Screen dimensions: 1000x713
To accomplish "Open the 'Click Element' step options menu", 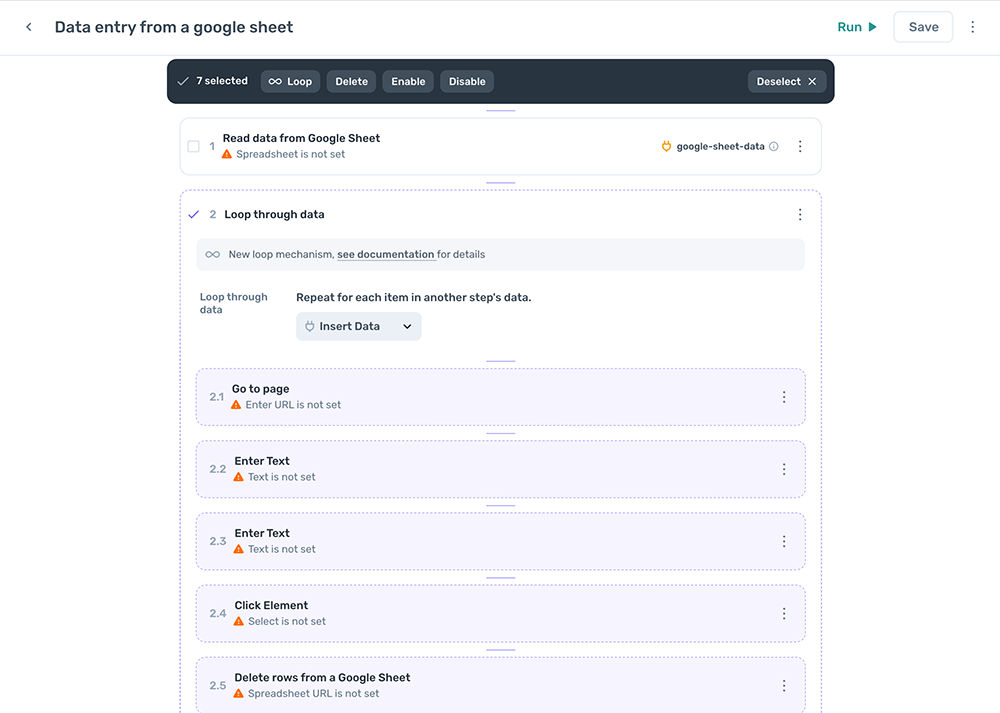I will click(784, 613).
